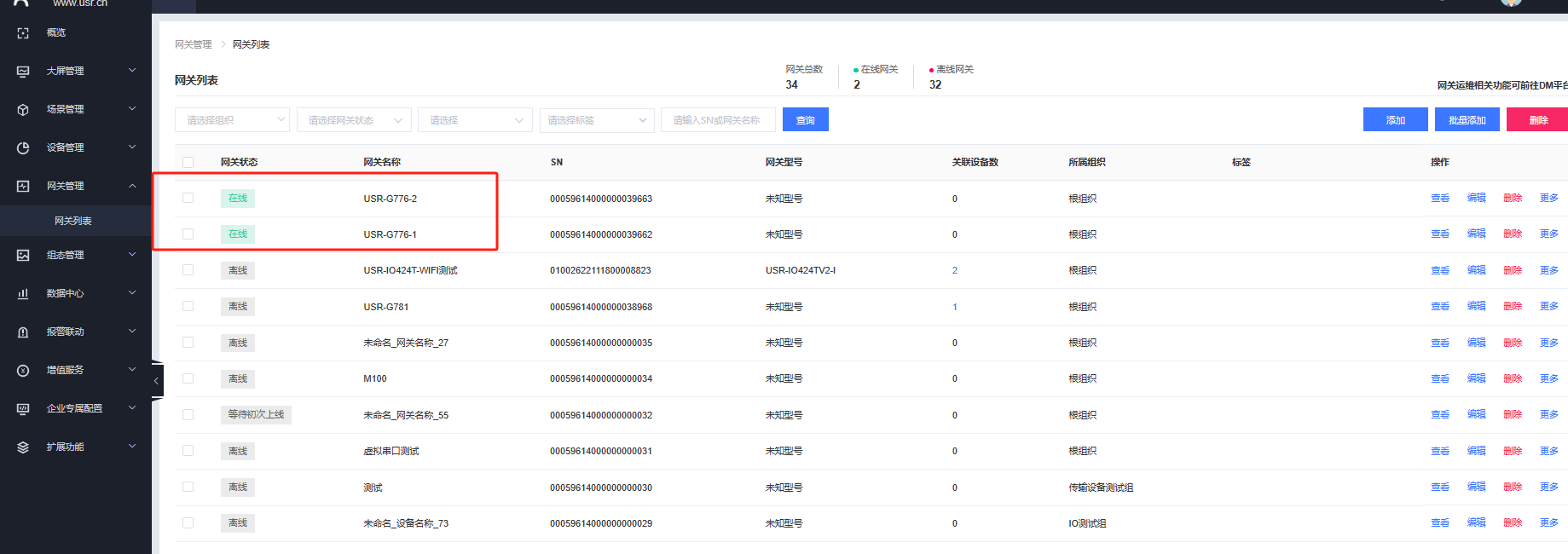
Task: Tick the select-all checkbox in table header
Action: click(188, 162)
